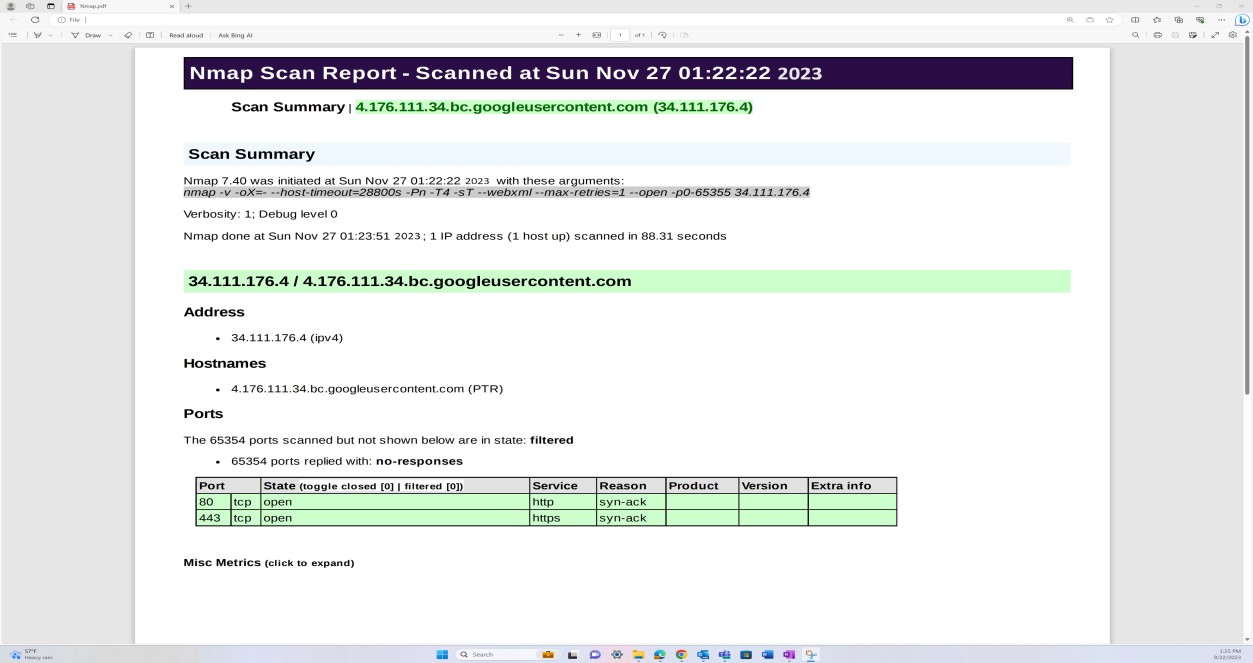This screenshot has width=1253, height=663.
Task: Rotate the PDF page
Action: [662, 35]
